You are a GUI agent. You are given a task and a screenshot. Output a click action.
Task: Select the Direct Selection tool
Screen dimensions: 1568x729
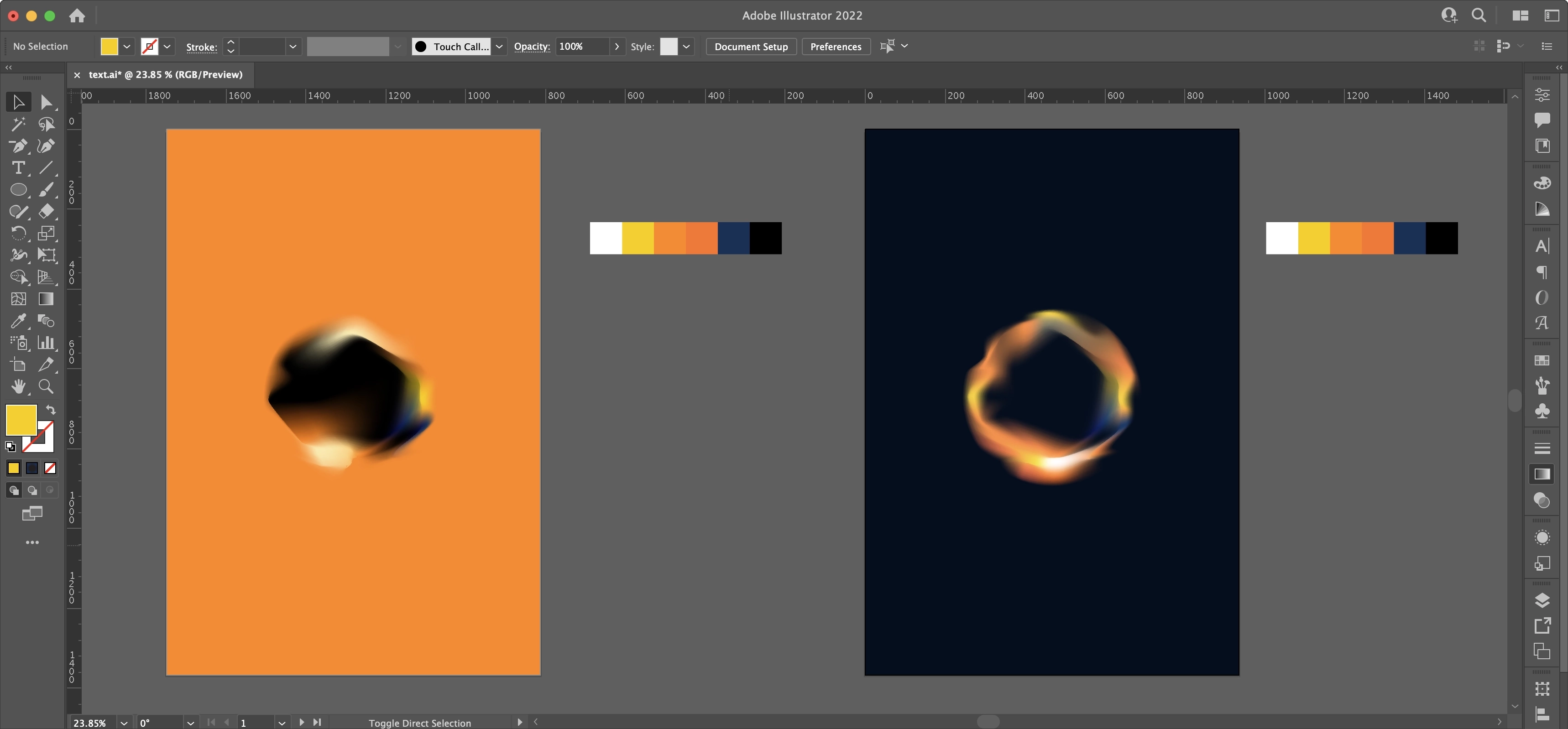point(46,102)
